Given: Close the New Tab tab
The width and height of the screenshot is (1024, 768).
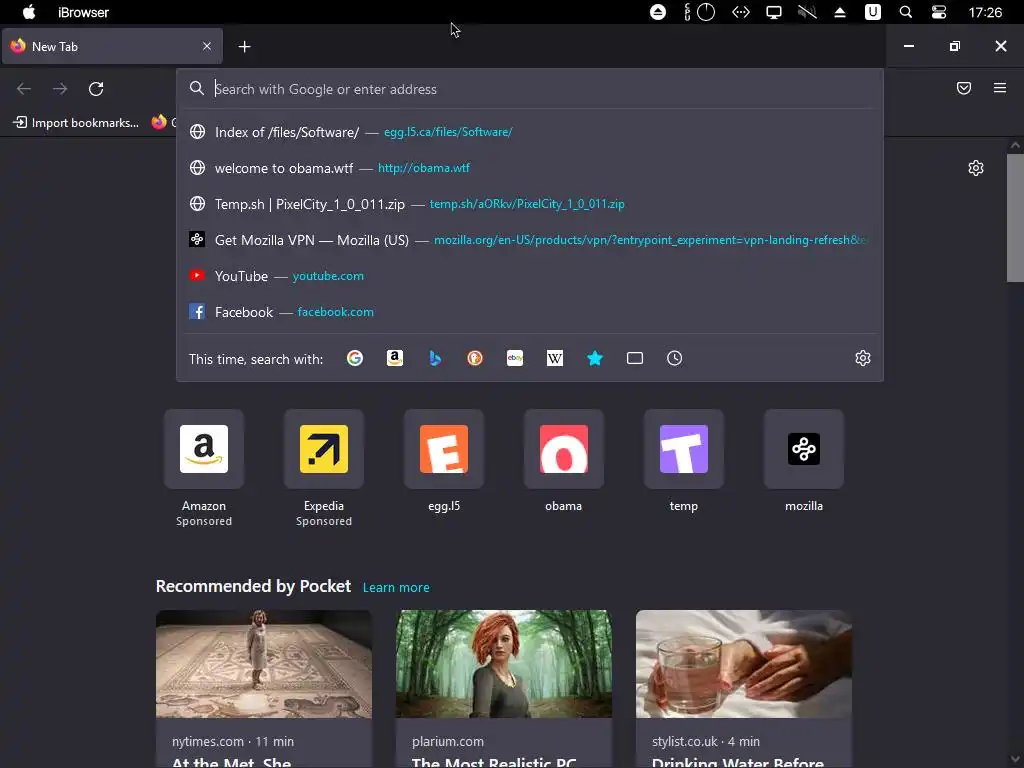Looking at the screenshot, I should tap(206, 46).
